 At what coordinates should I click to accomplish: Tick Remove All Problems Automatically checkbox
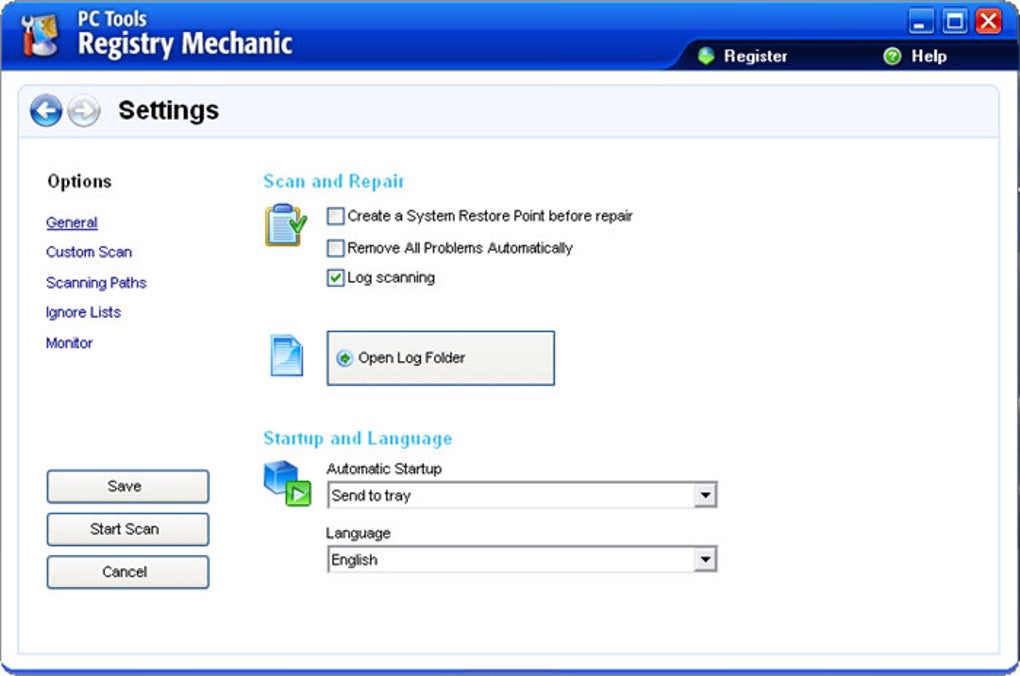click(x=335, y=248)
